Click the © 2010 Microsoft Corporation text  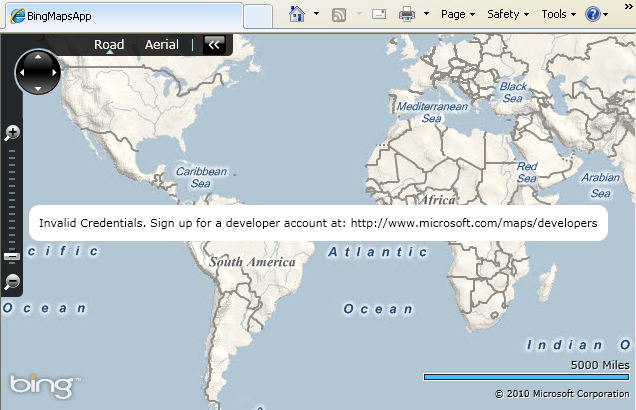(562, 394)
